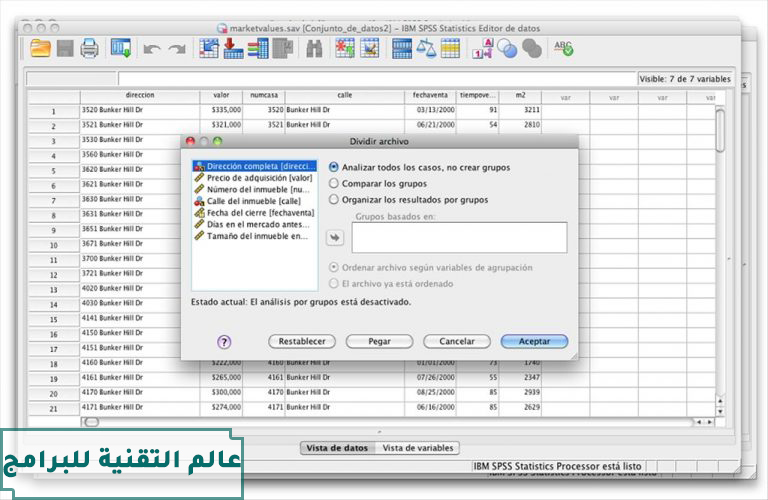Open the Variables info icon
Viewport: 768px width, 500px height.
coord(258,48)
